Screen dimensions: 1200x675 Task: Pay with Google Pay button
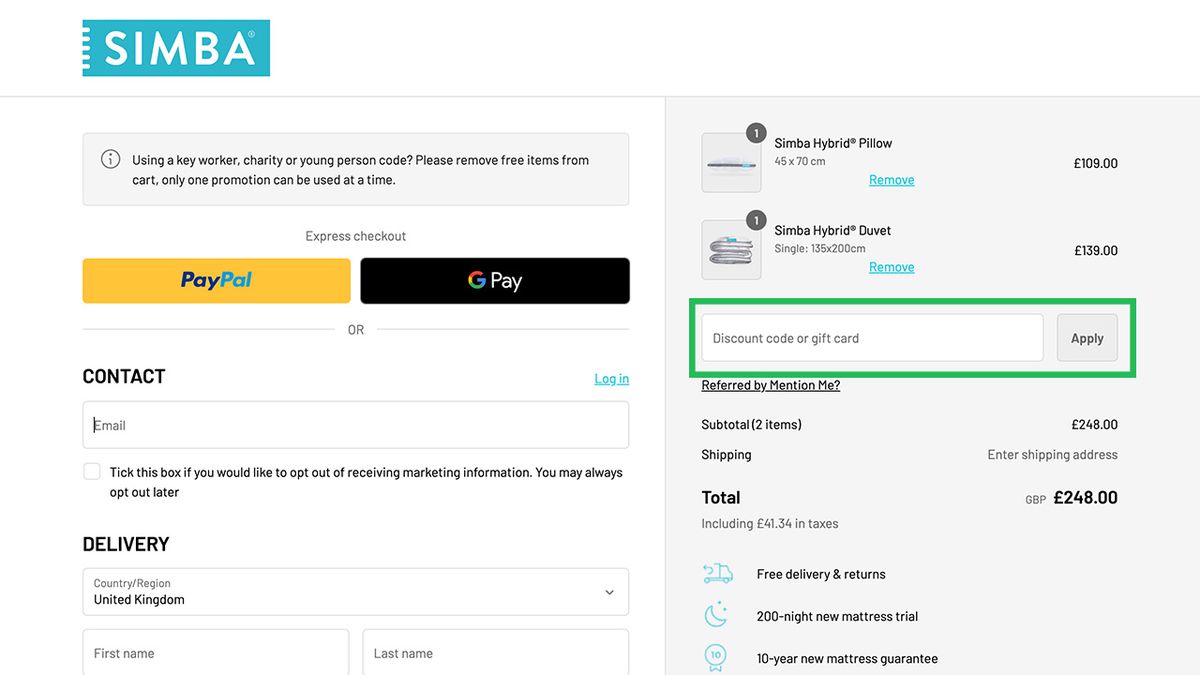pos(495,280)
